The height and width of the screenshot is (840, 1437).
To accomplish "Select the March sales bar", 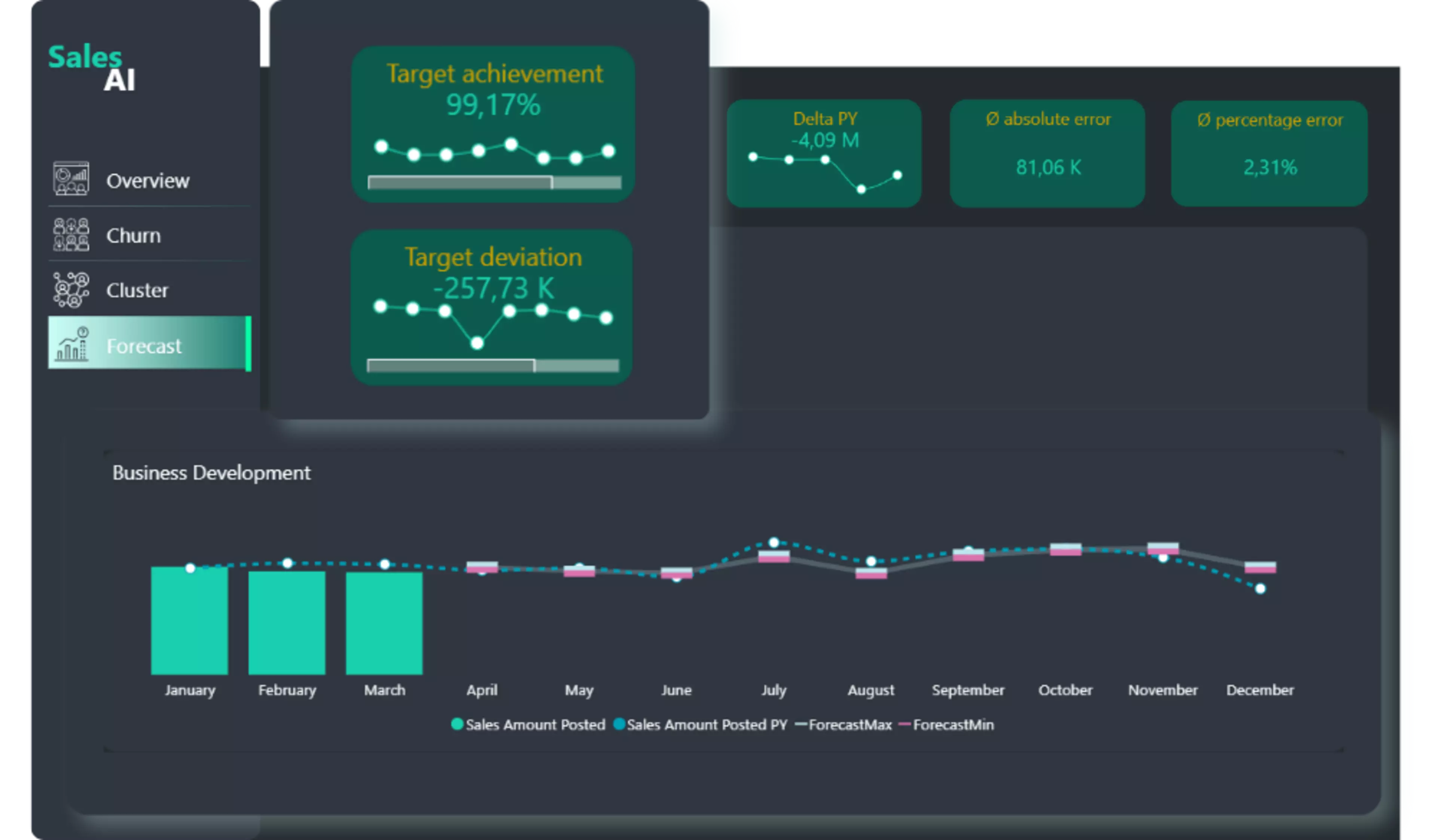I will click(384, 623).
